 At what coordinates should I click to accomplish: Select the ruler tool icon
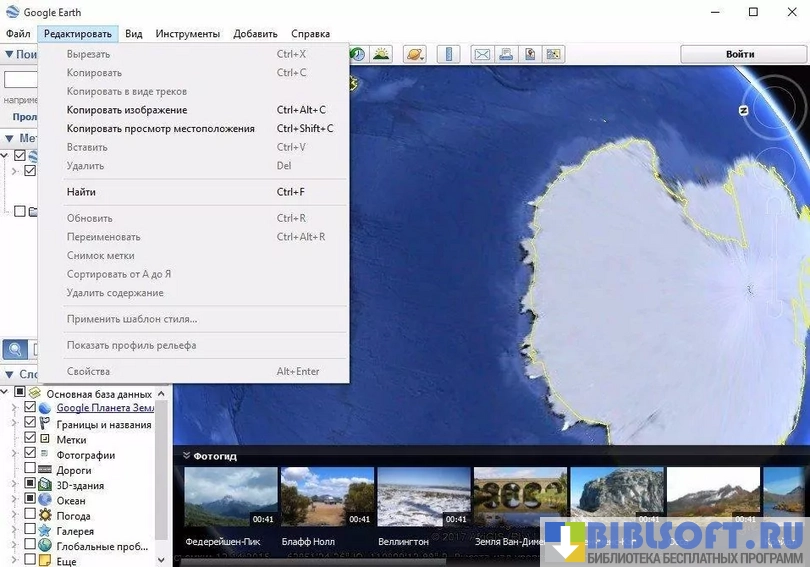coord(449,54)
